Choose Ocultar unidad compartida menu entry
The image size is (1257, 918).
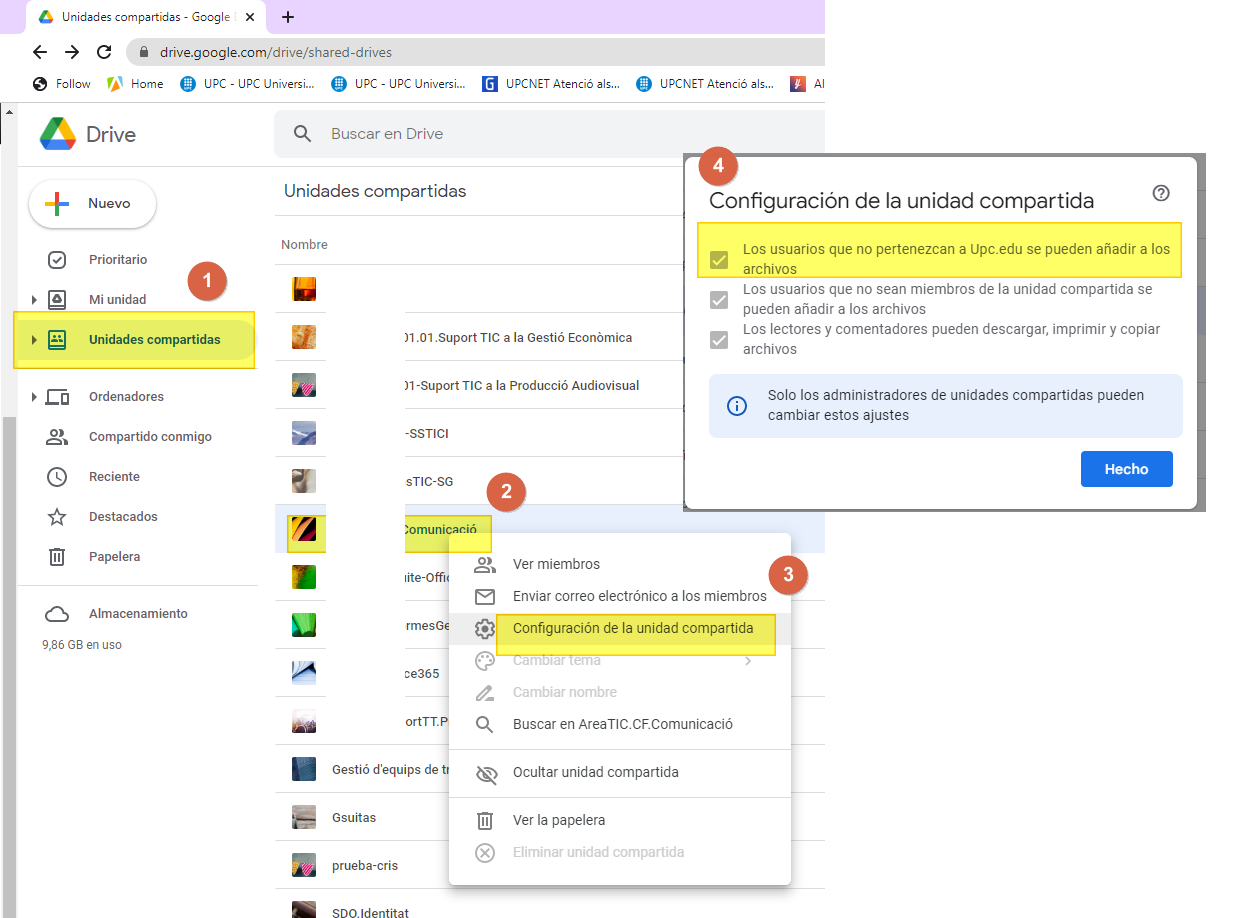595,772
